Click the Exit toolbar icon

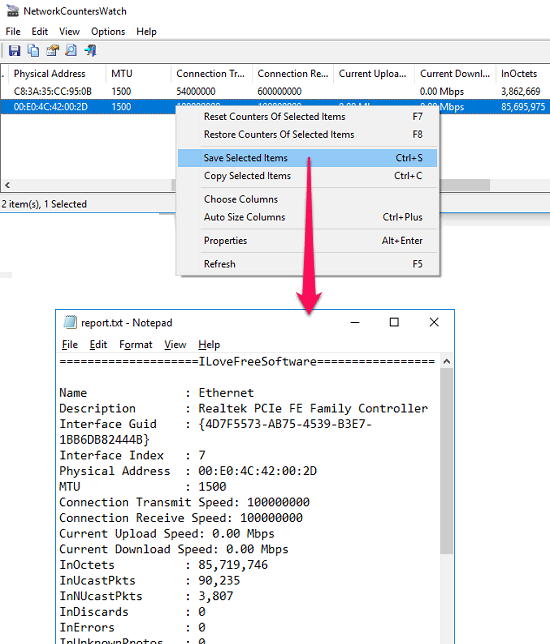tap(90, 51)
